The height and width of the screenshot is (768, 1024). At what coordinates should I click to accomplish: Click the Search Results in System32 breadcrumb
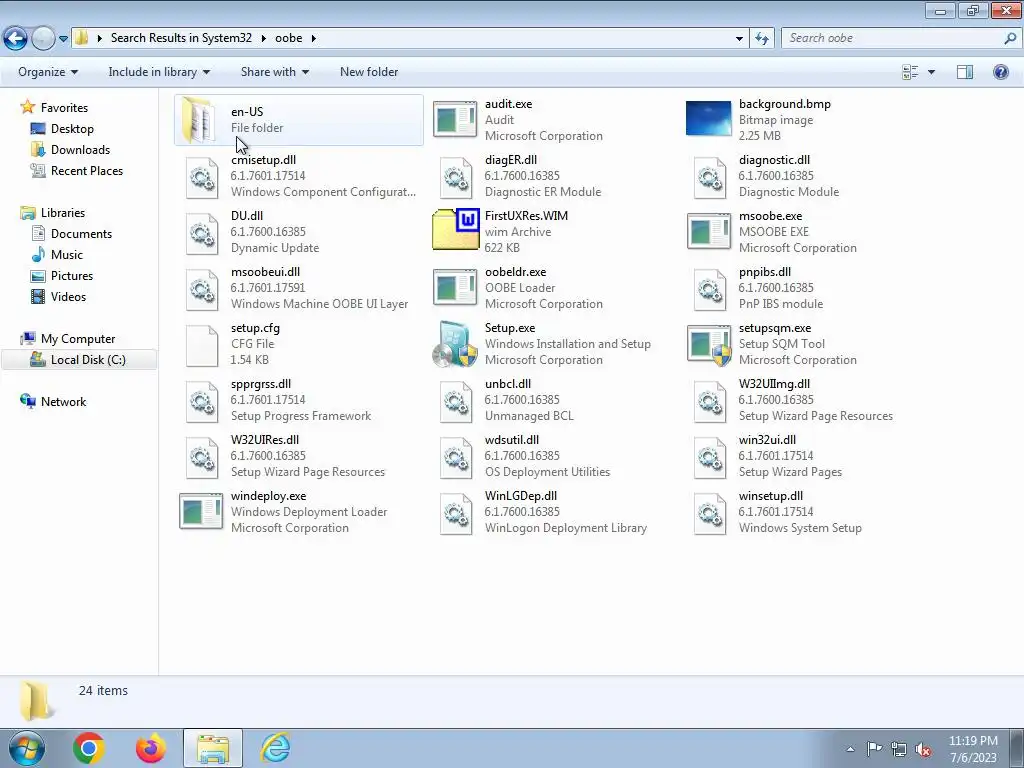[181, 38]
